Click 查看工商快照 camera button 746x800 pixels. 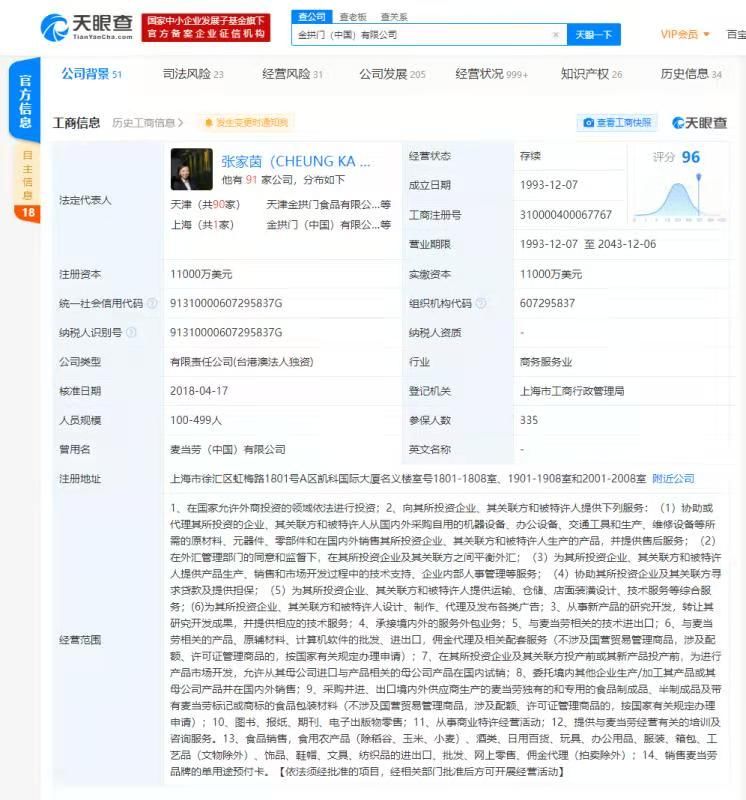point(617,122)
